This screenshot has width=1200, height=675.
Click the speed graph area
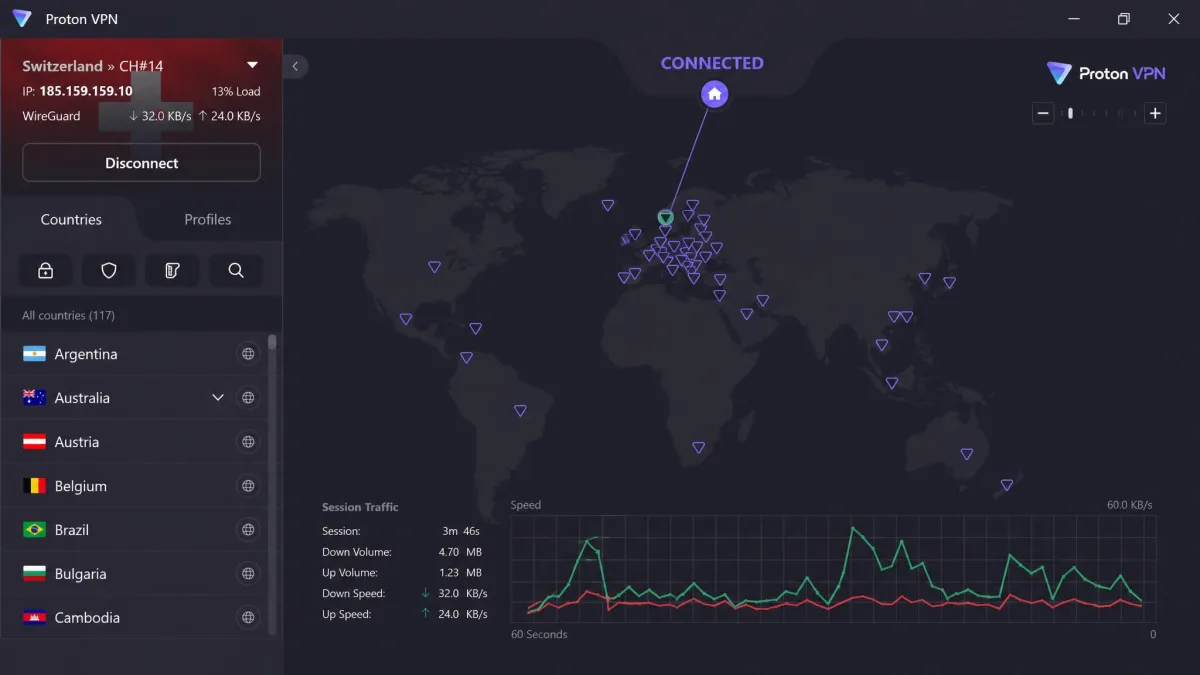(833, 570)
